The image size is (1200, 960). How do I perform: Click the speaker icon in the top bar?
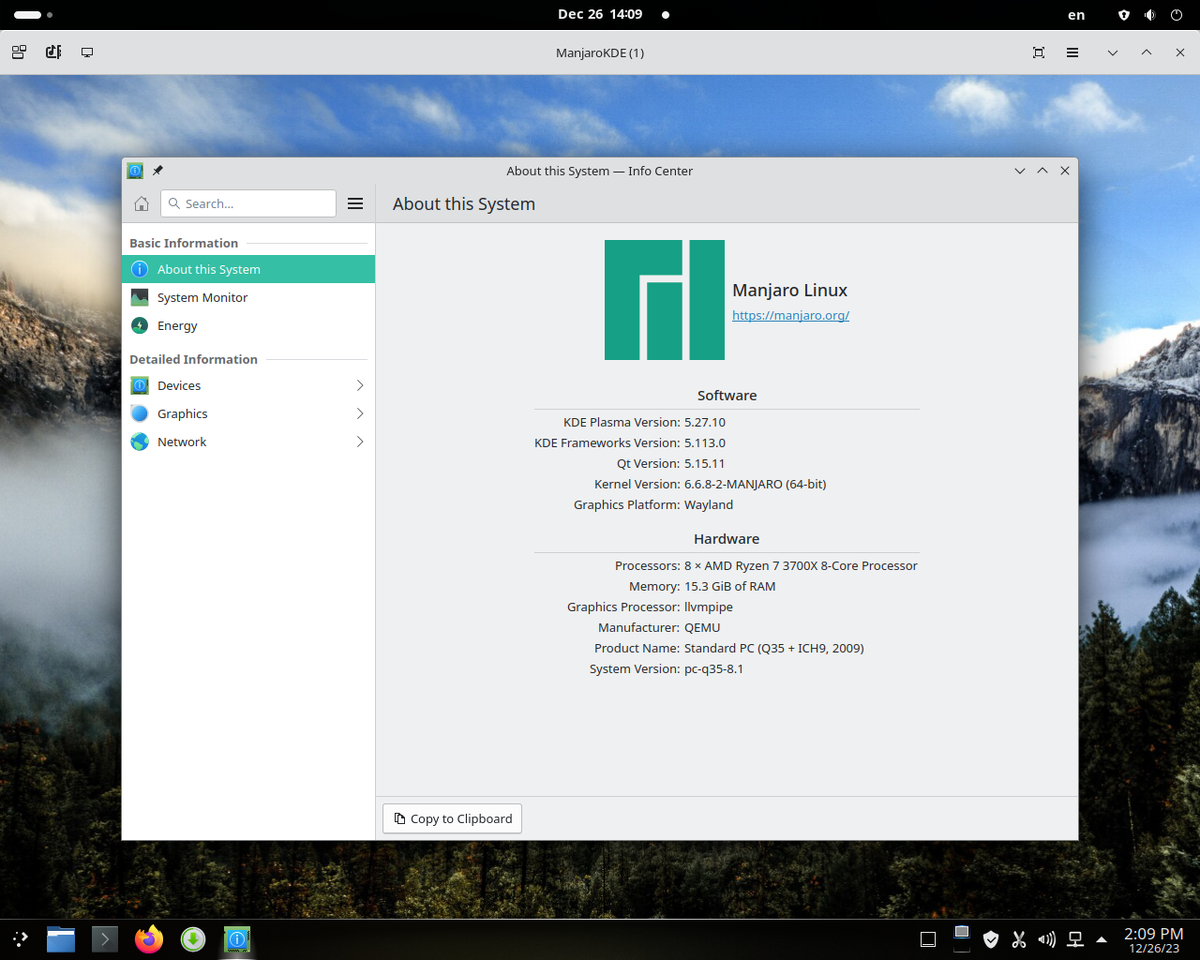click(1150, 15)
